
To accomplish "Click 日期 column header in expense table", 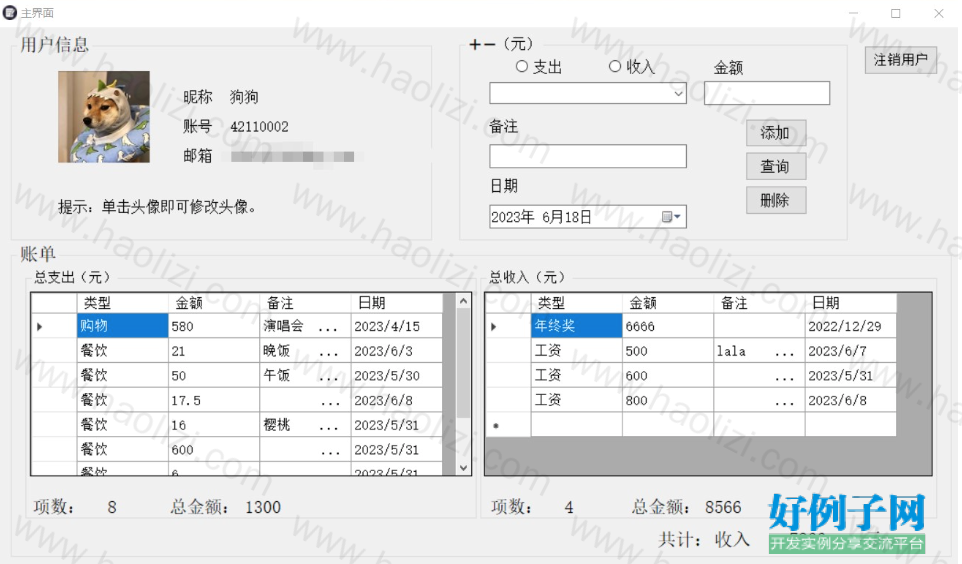I will coord(396,303).
